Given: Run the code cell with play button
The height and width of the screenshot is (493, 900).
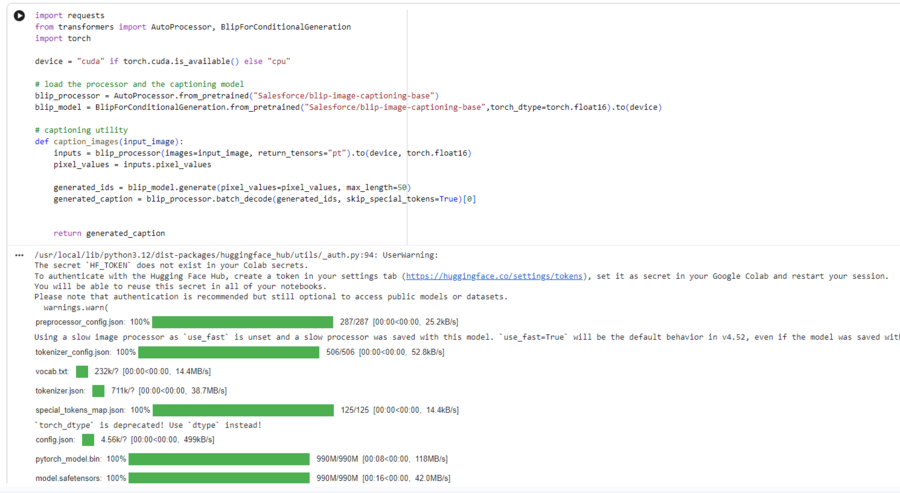Looking at the screenshot, I should (19, 16).
